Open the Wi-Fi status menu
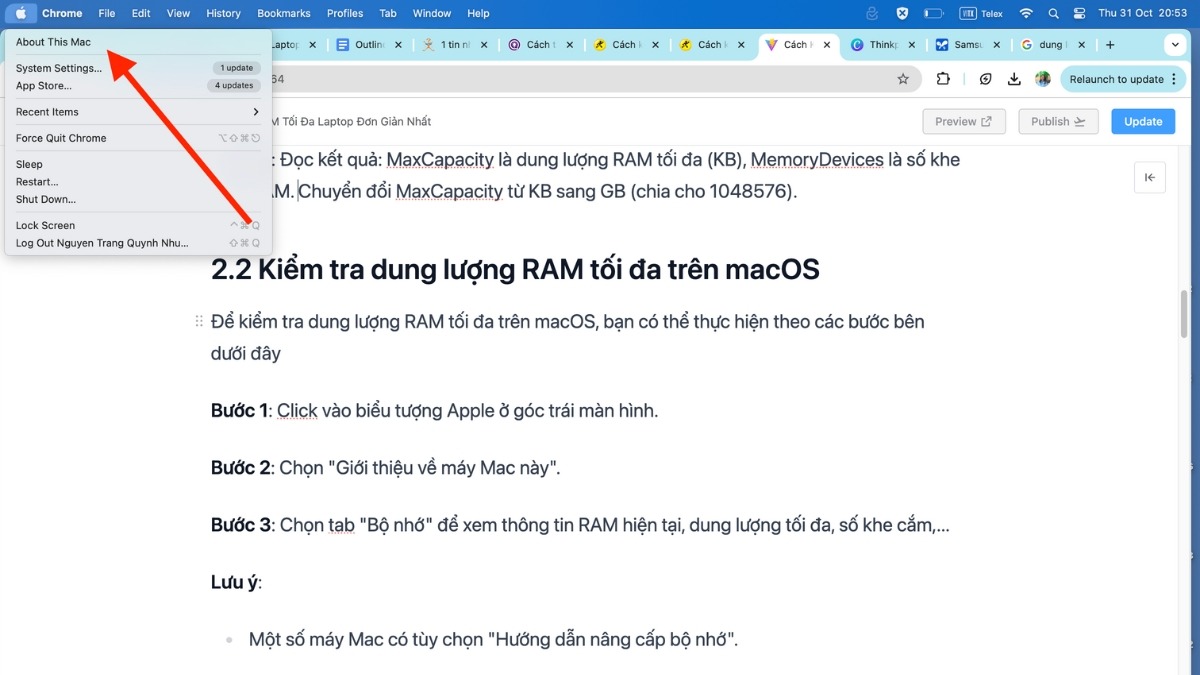This screenshot has height=675, width=1200. pos(1026,13)
